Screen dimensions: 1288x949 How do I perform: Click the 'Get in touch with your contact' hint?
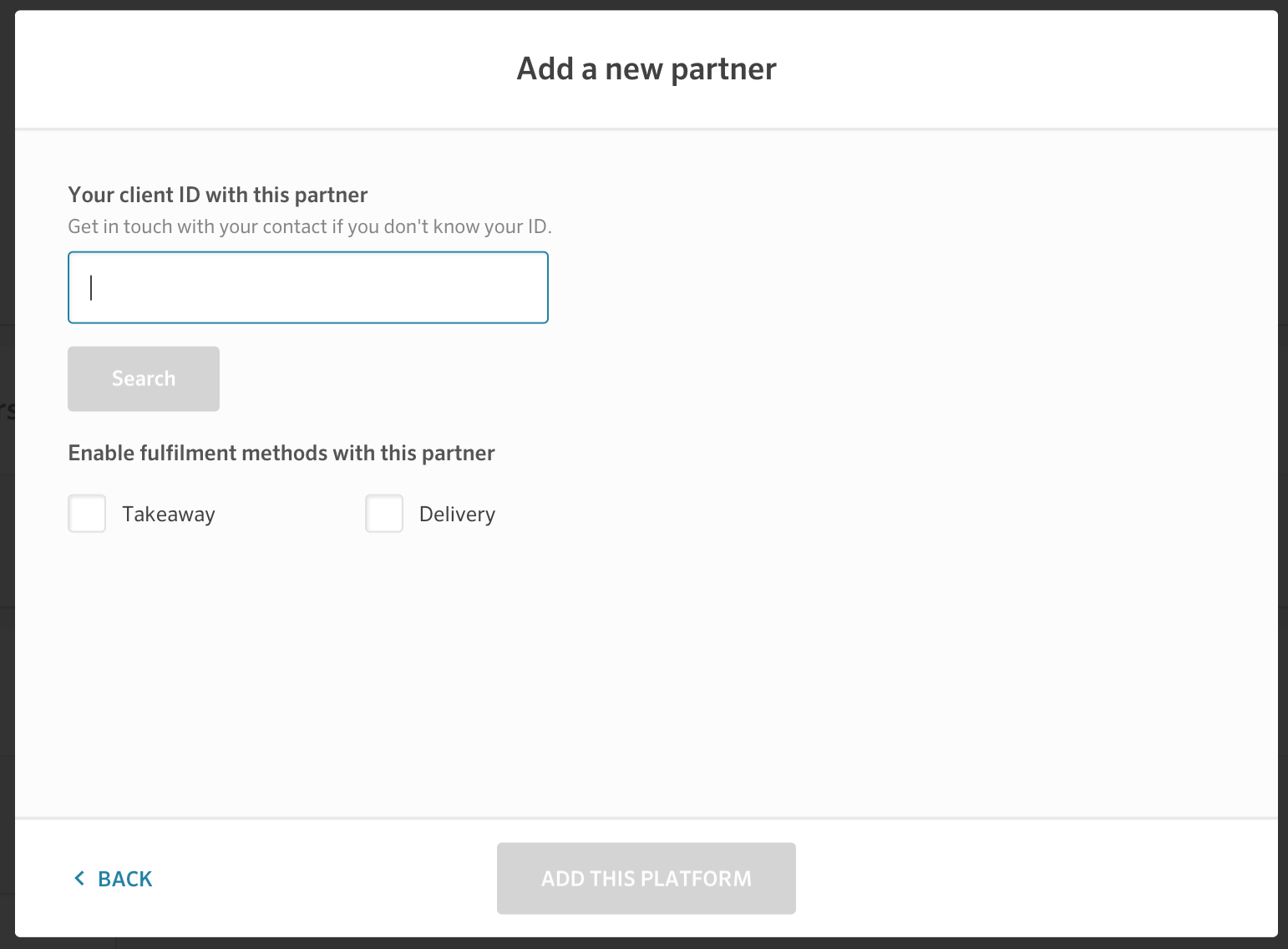(x=310, y=226)
